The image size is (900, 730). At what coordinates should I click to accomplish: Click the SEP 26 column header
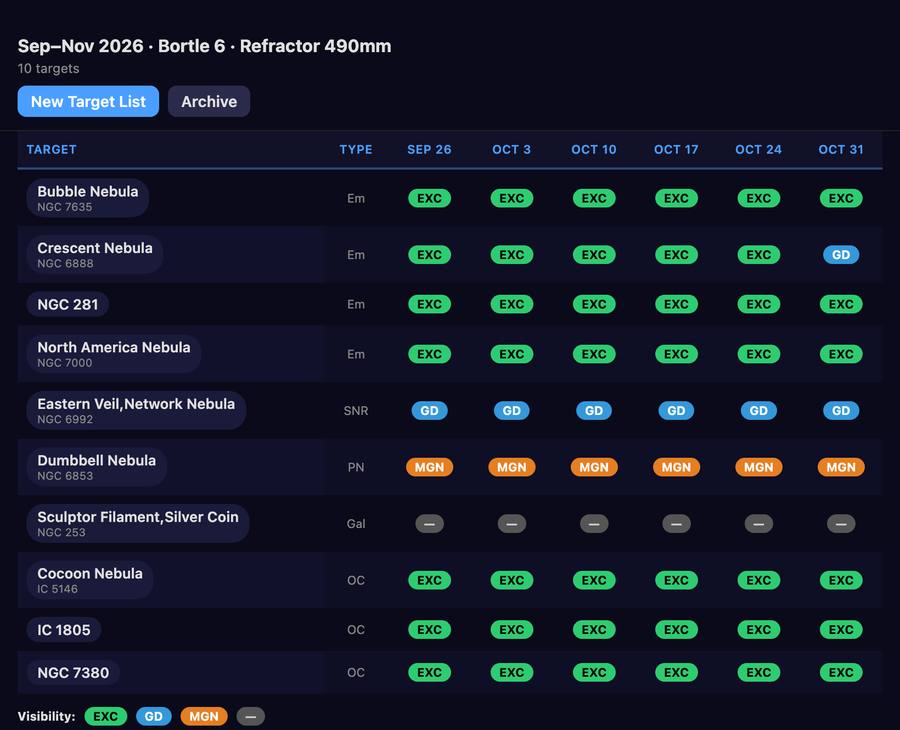coord(429,150)
